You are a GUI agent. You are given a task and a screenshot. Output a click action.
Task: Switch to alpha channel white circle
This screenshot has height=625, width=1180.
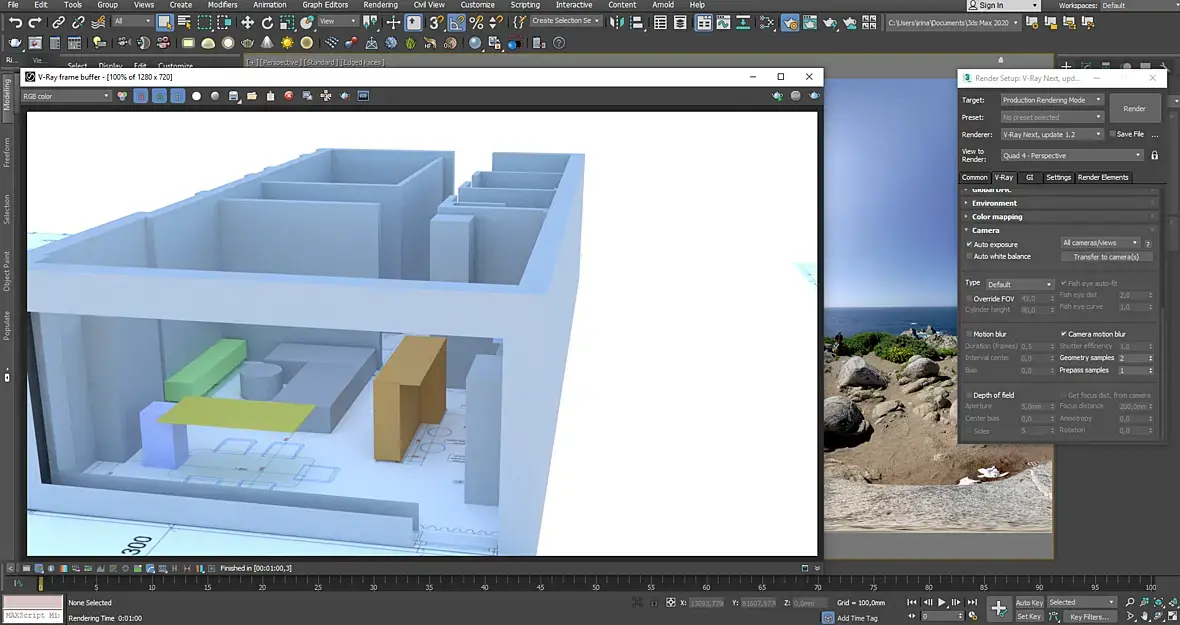[196, 96]
